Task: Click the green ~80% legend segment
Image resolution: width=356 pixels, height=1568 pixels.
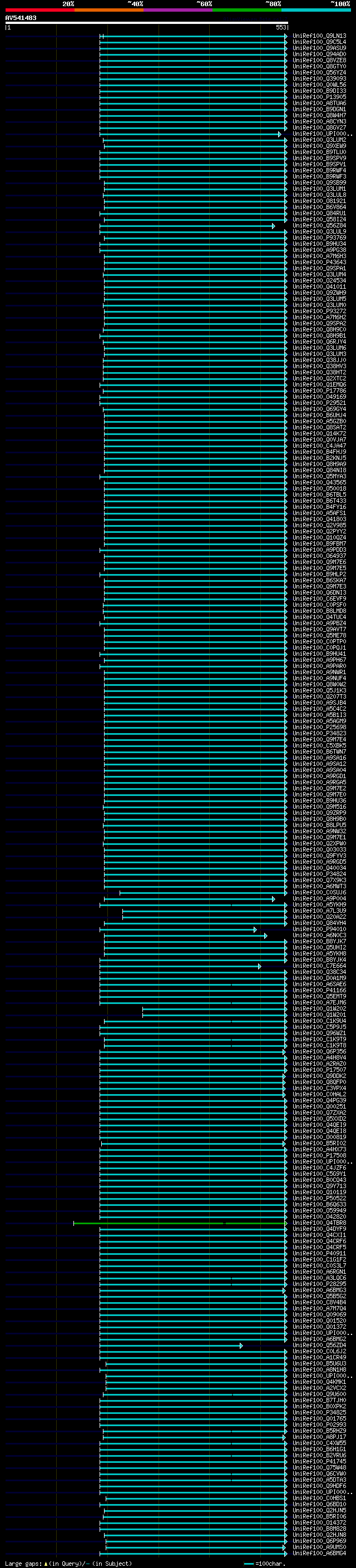Action: 246,10
